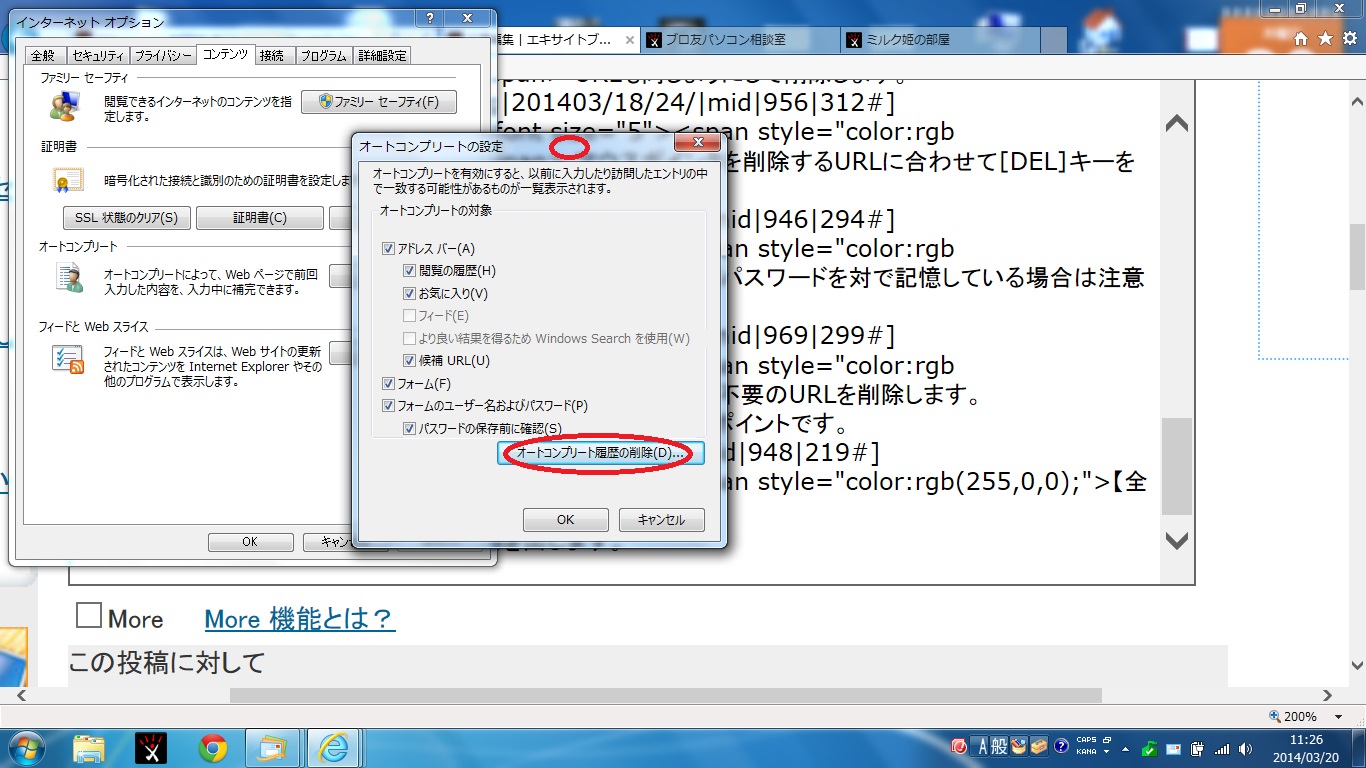Screen dimensions: 1366x768
Task: Go to the Internet Explorer home page
Action: (x=1301, y=39)
